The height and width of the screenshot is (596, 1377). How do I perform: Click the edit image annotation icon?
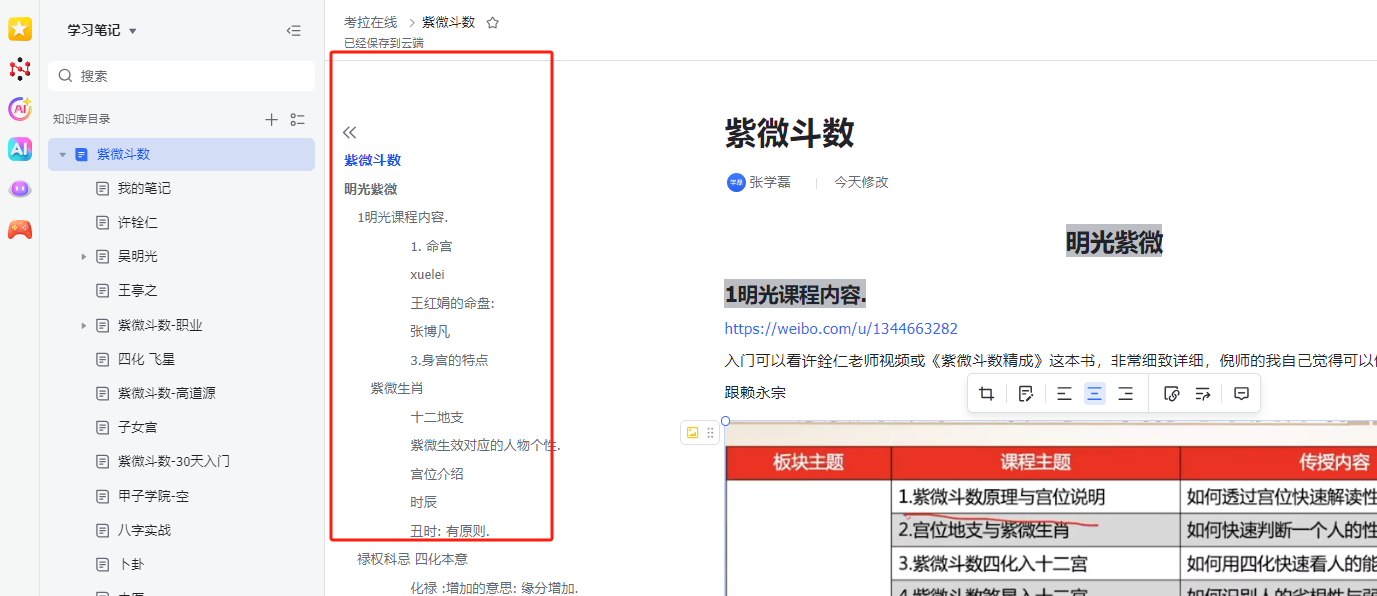[x=1025, y=394]
